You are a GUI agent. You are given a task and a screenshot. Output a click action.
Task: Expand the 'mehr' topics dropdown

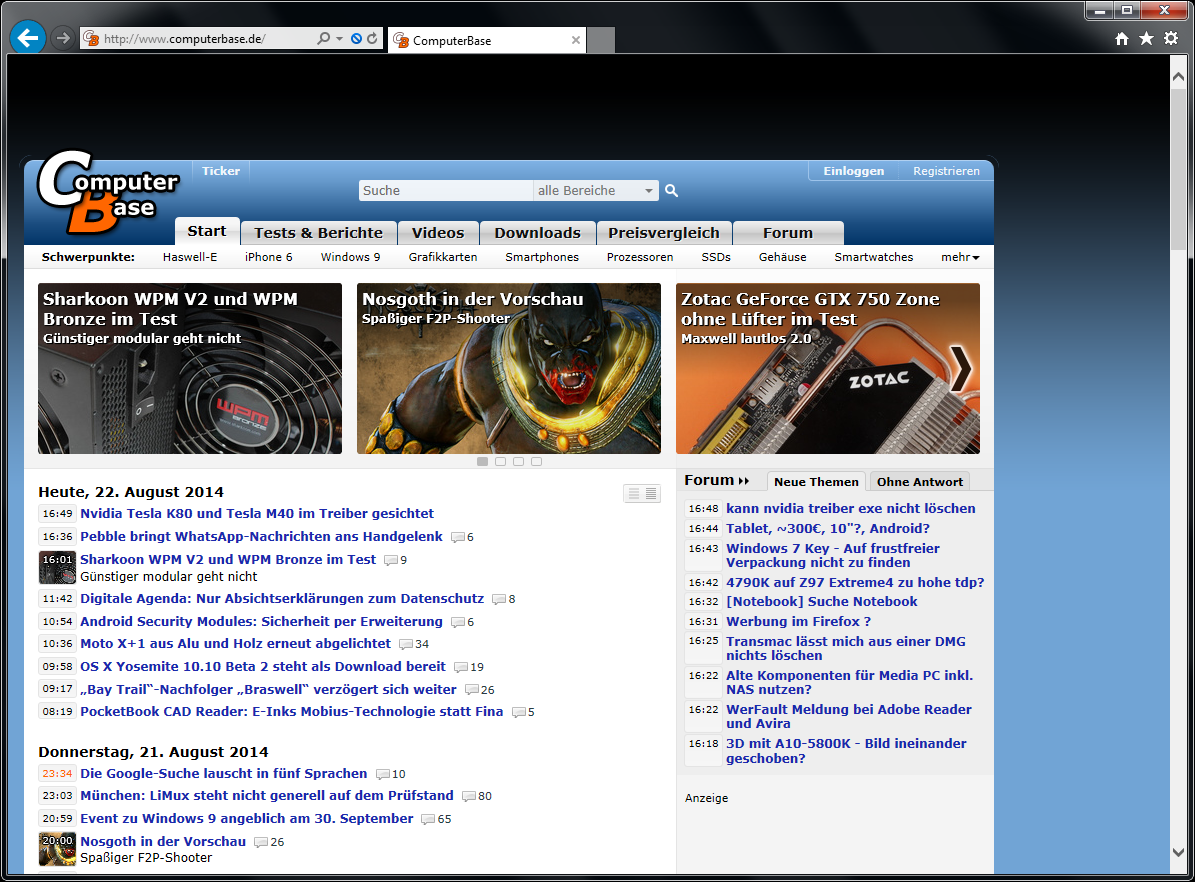(960, 257)
